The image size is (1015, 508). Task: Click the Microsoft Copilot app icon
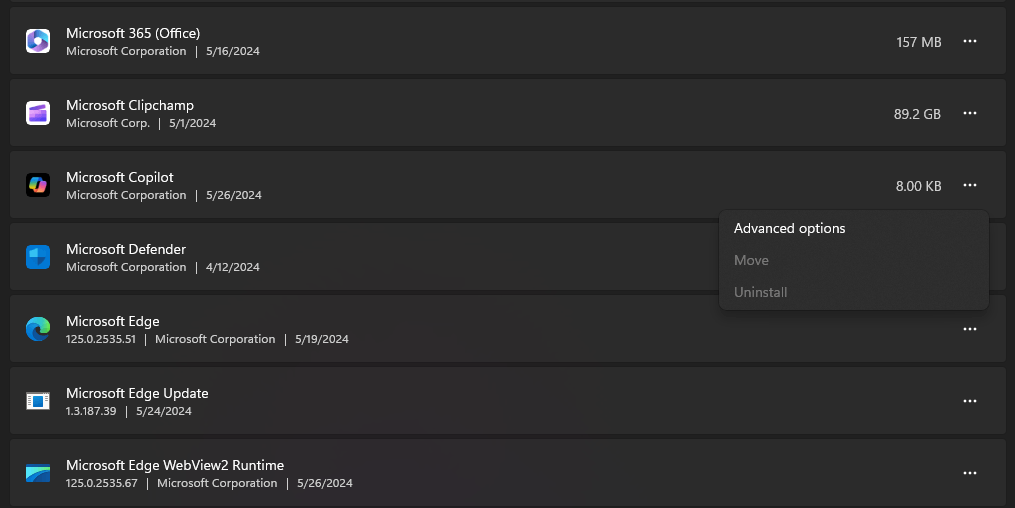tap(38, 185)
